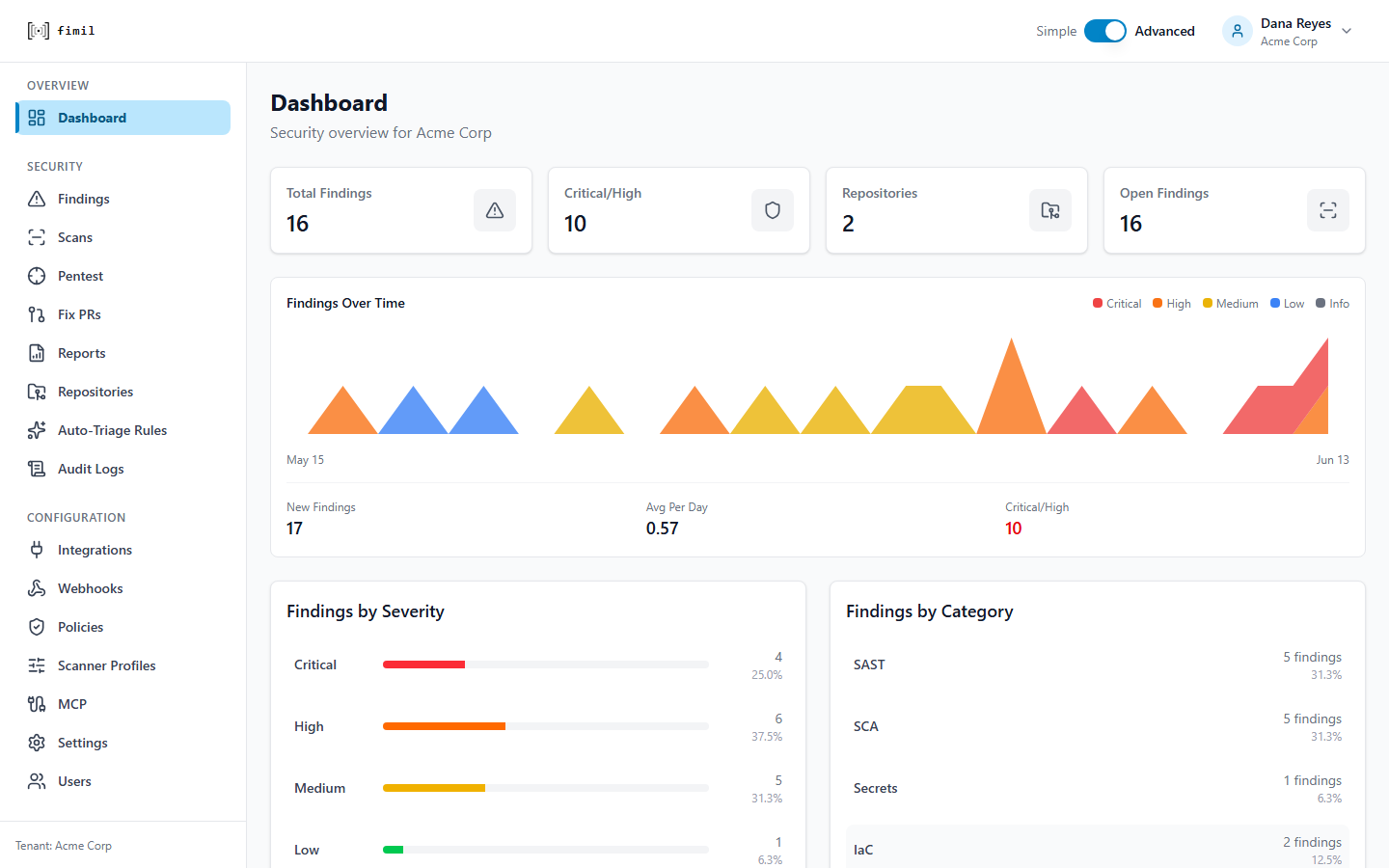
Task: Open Audit Logs link
Action: (x=123, y=469)
